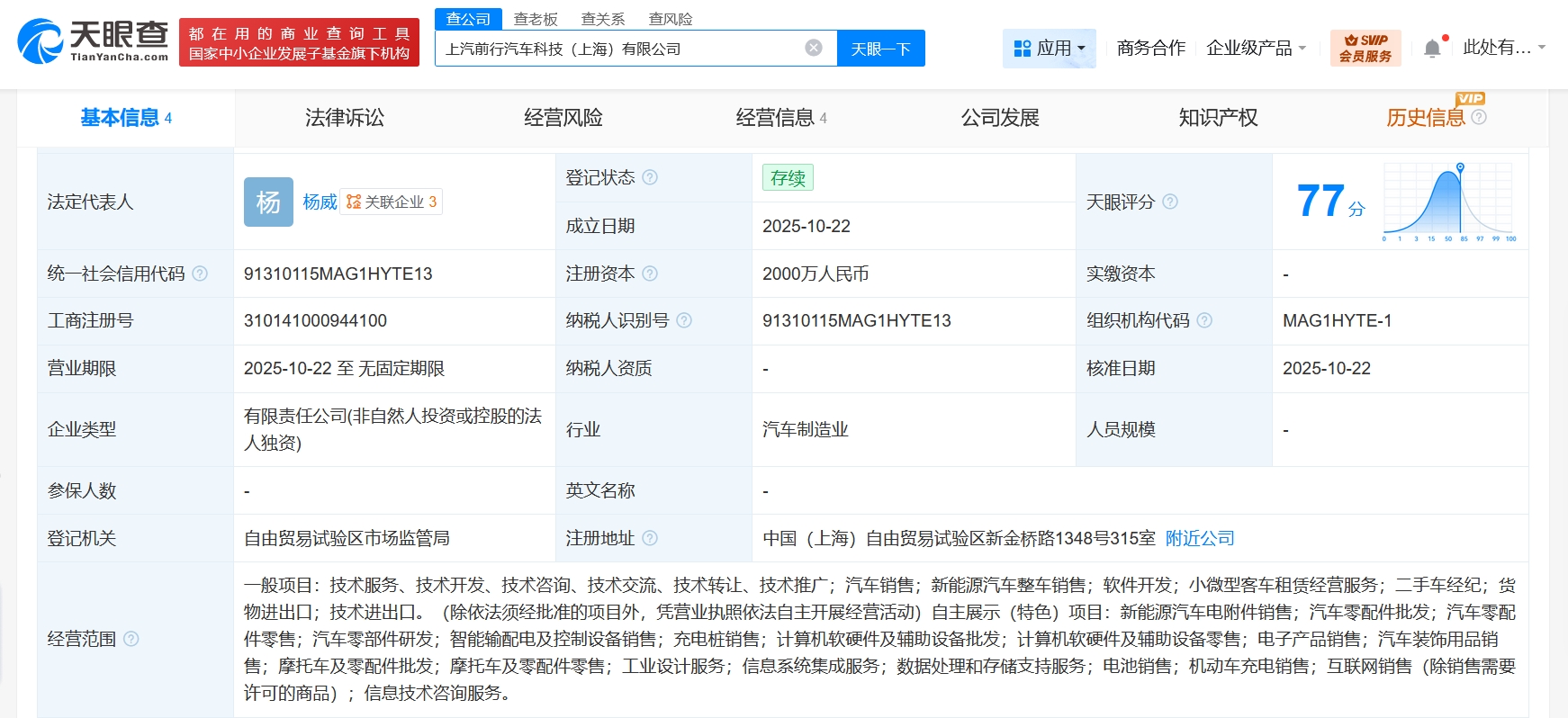This screenshot has height=718, width=1568.
Task: Click help icon next to 统一社会信用代码
Action: point(200,274)
